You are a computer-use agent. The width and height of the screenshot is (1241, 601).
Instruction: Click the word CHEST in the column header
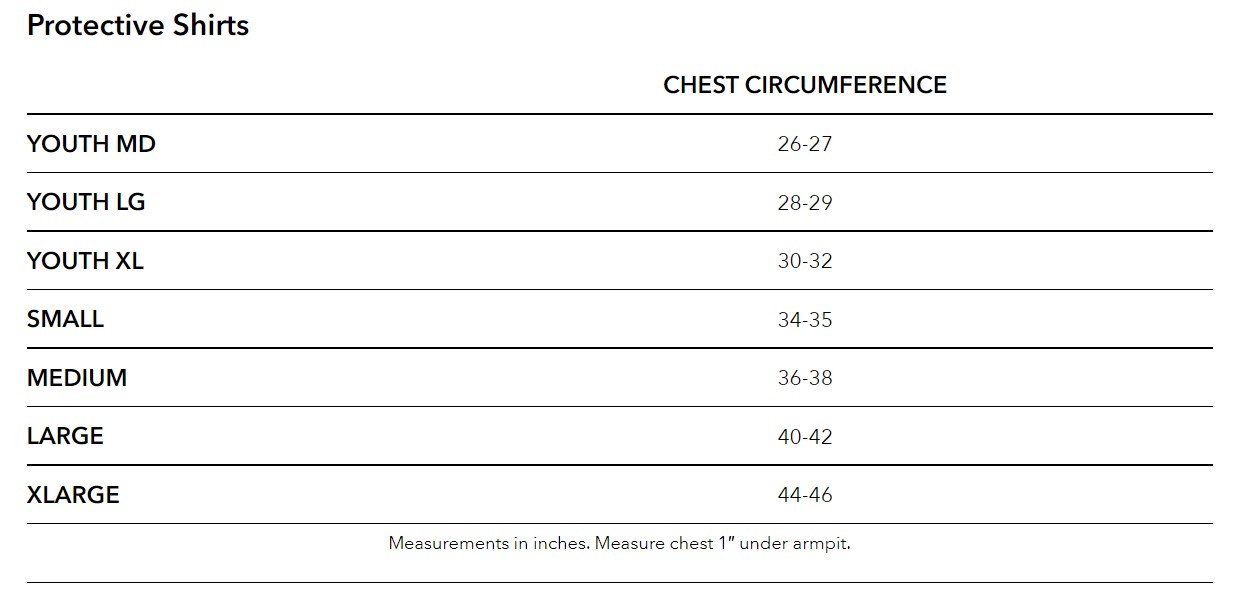click(x=701, y=85)
